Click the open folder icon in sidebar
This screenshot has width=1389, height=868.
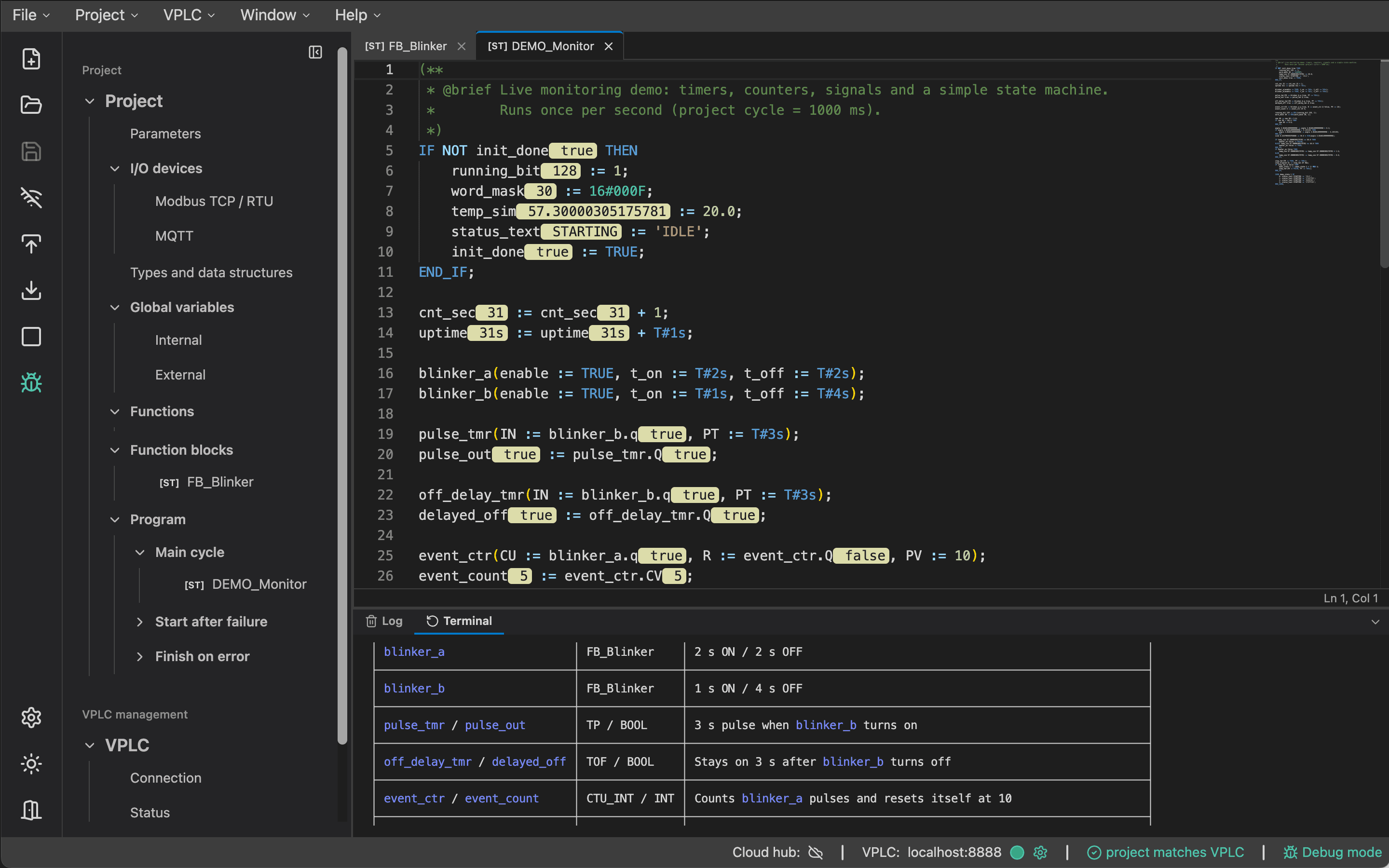[x=31, y=105]
